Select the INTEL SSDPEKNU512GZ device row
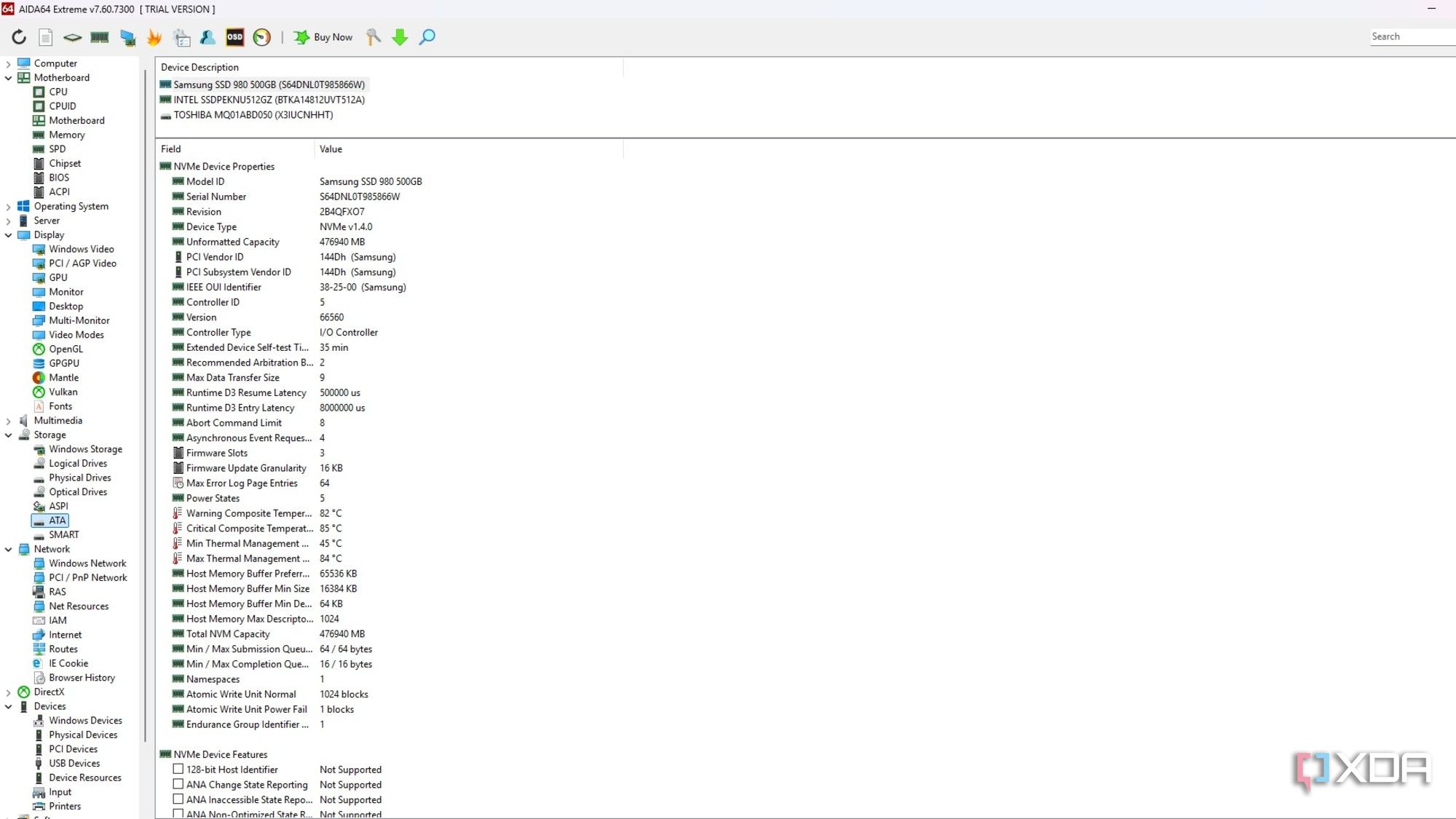The height and width of the screenshot is (819, 1456). tap(262, 100)
